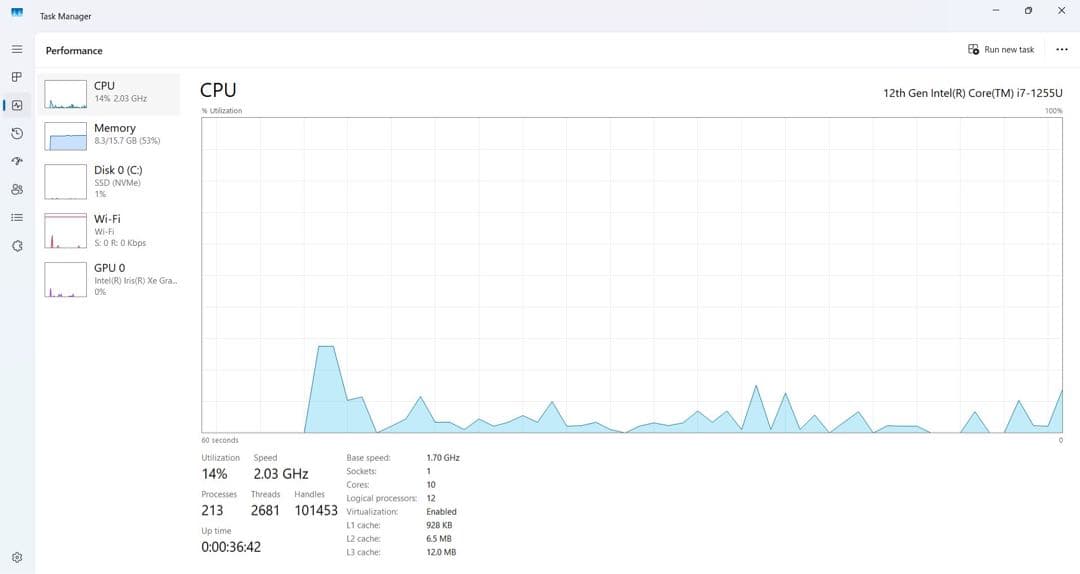The width and height of the screenshot is (1080, 574).
Task: Click the Wi-Fi mini graph thumbnail
Action: click(66, 231)
